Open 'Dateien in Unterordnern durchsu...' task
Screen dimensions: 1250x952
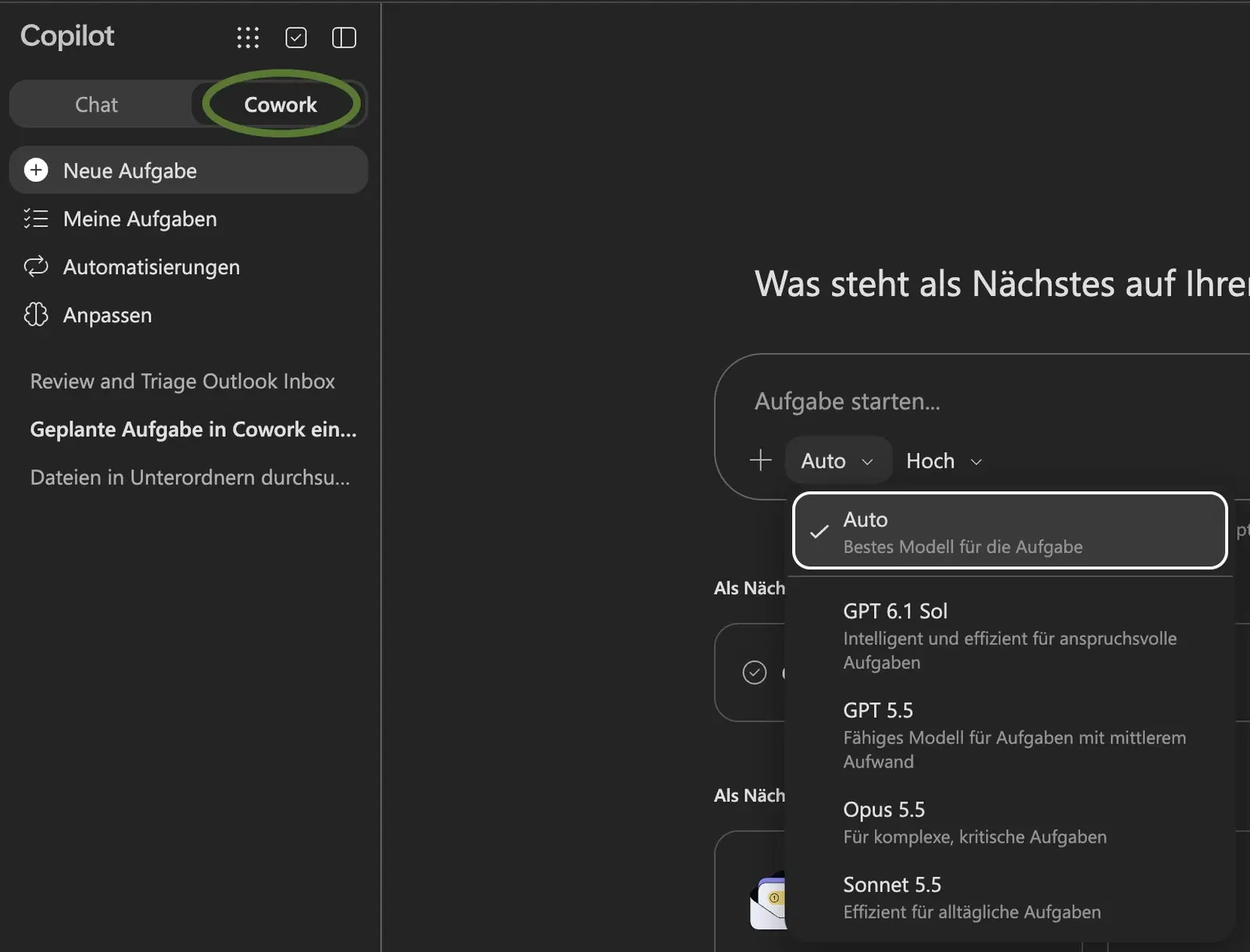(190, 477)
